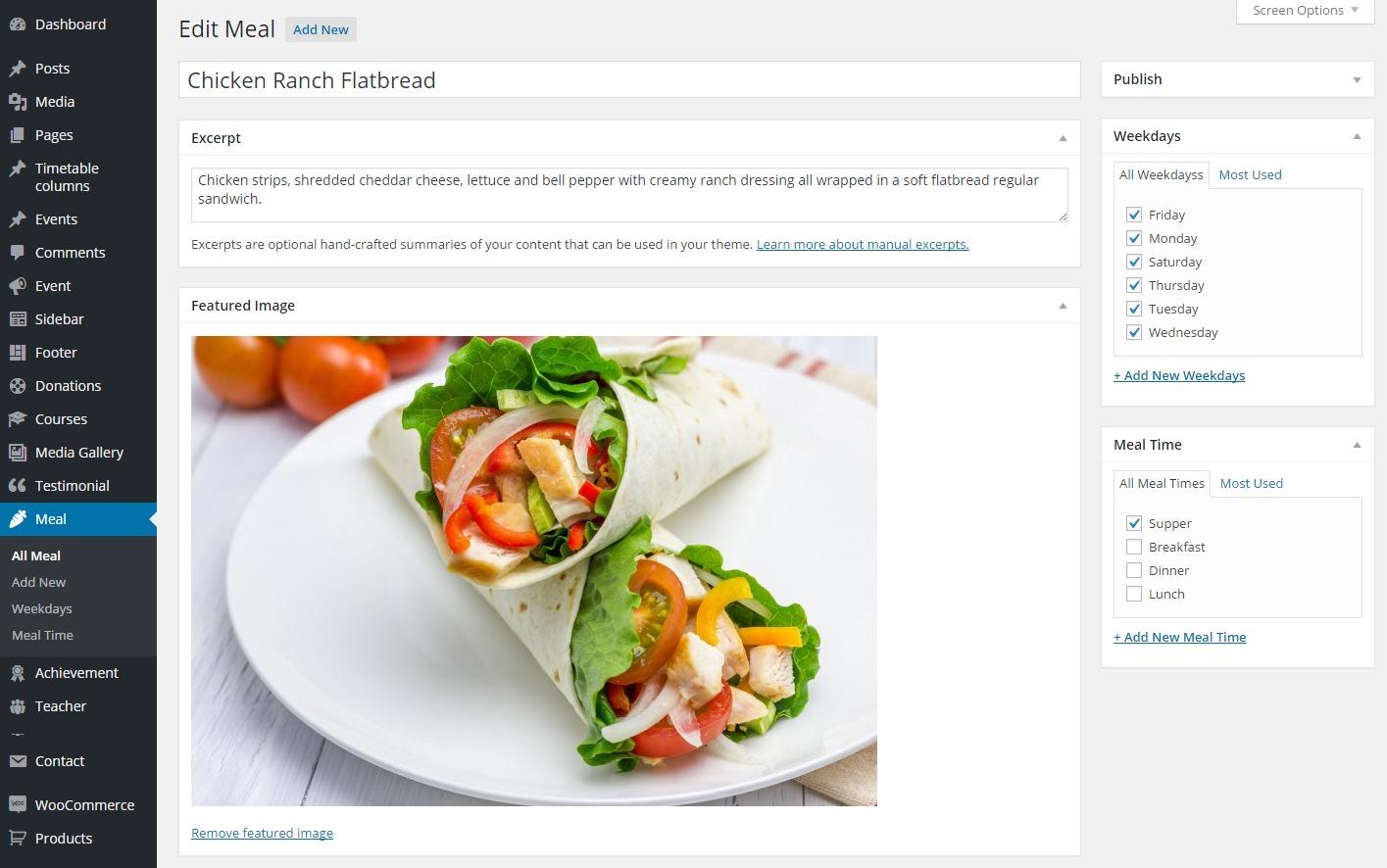Uncheck the Friday weekday checkbox

click(1134, 215)
